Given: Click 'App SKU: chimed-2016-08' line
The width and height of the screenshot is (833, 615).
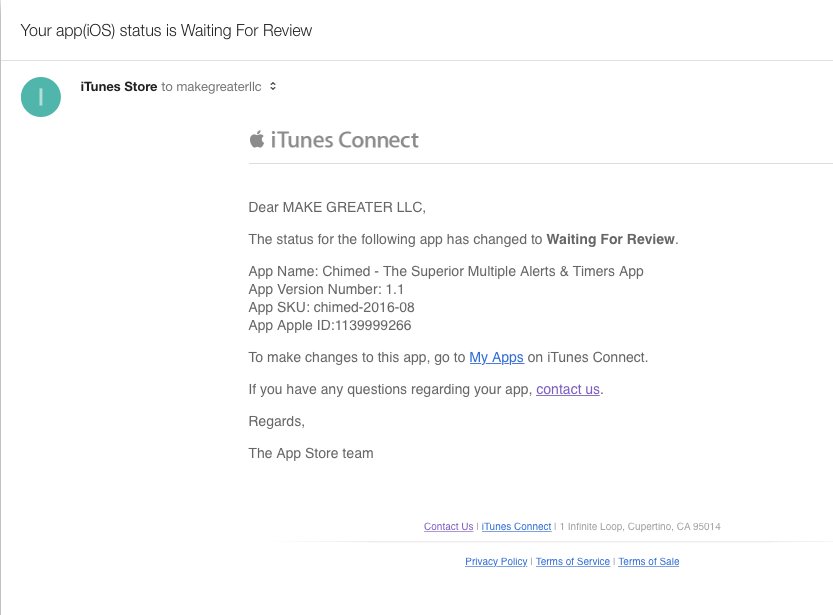Looking at the screenshot, I should pos(331,308).
